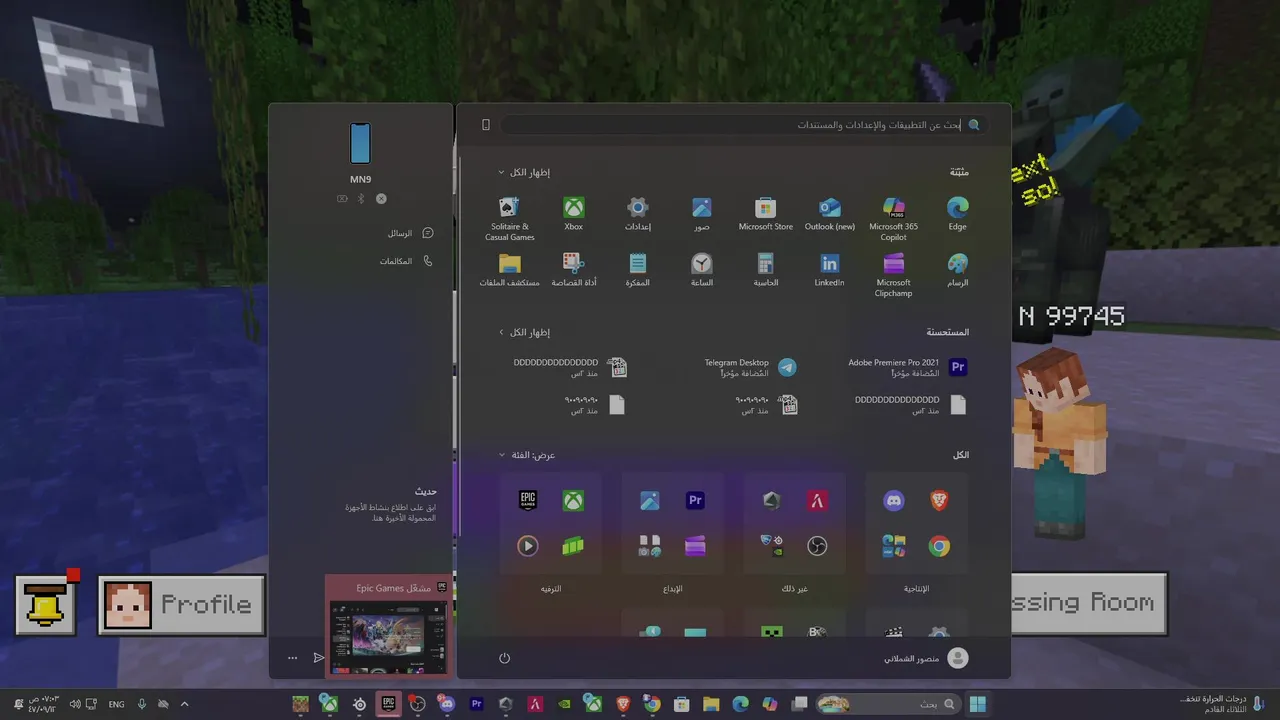Open Google Chrome in الإنتاجية category

tap(939, 546)
